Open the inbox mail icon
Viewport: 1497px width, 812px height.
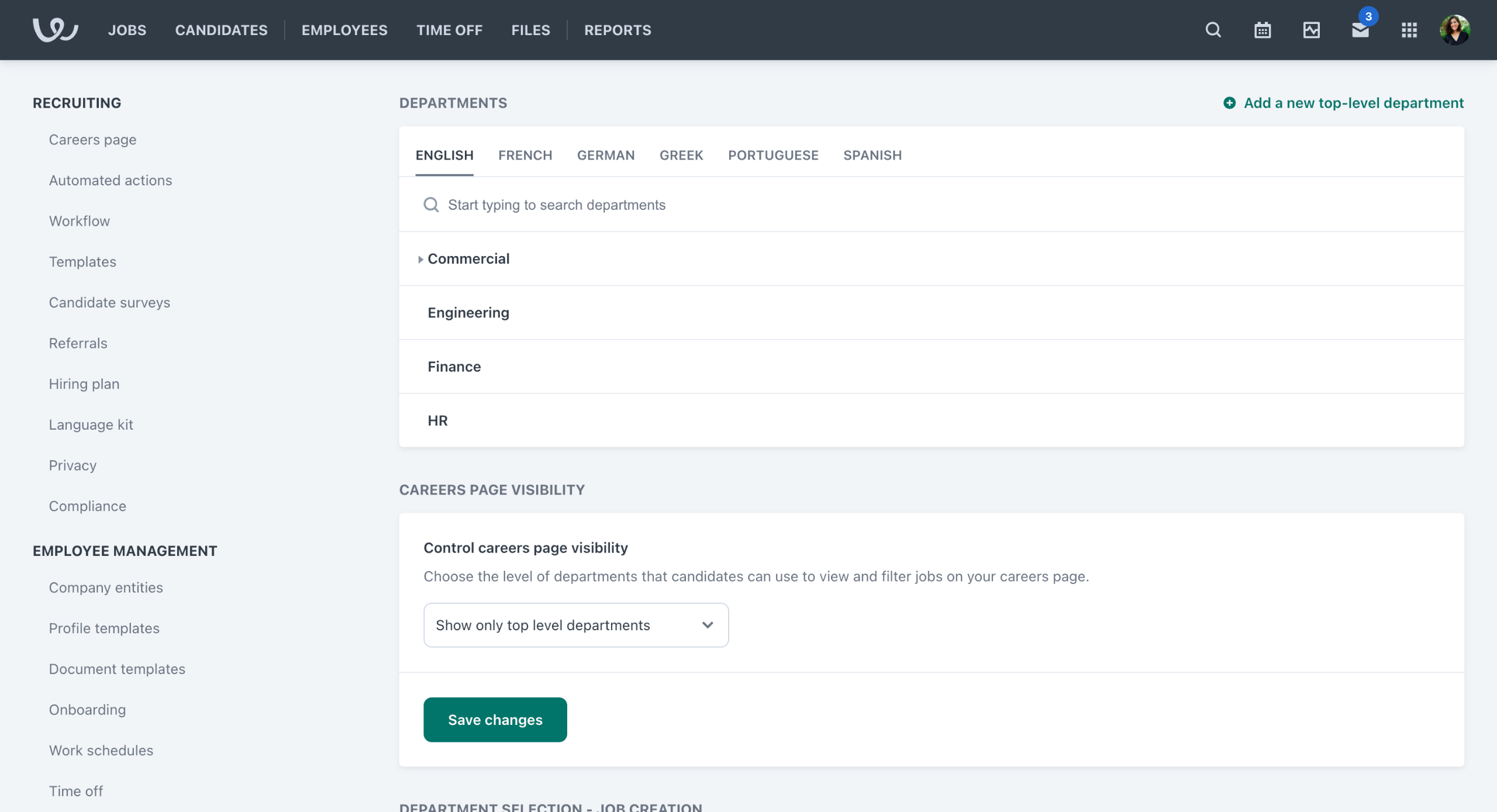point(1360,30)
